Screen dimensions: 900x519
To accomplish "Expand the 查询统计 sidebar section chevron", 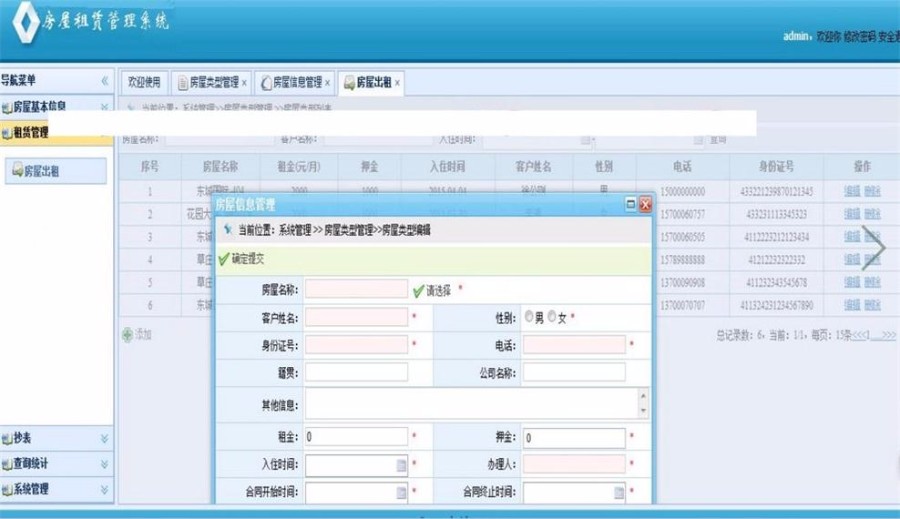I will click(104, 464).
